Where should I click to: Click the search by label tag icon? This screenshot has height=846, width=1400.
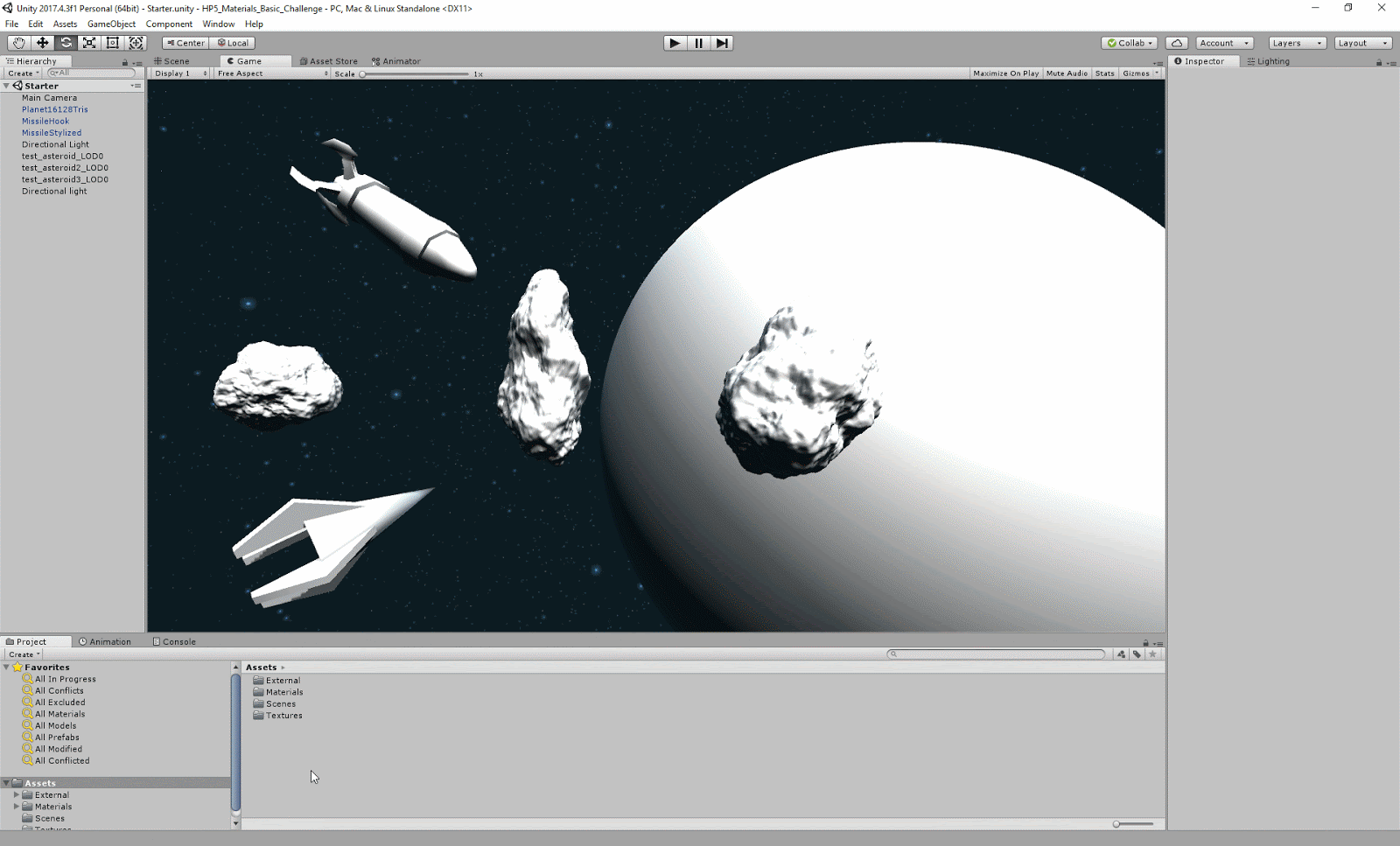point(1137,654)
